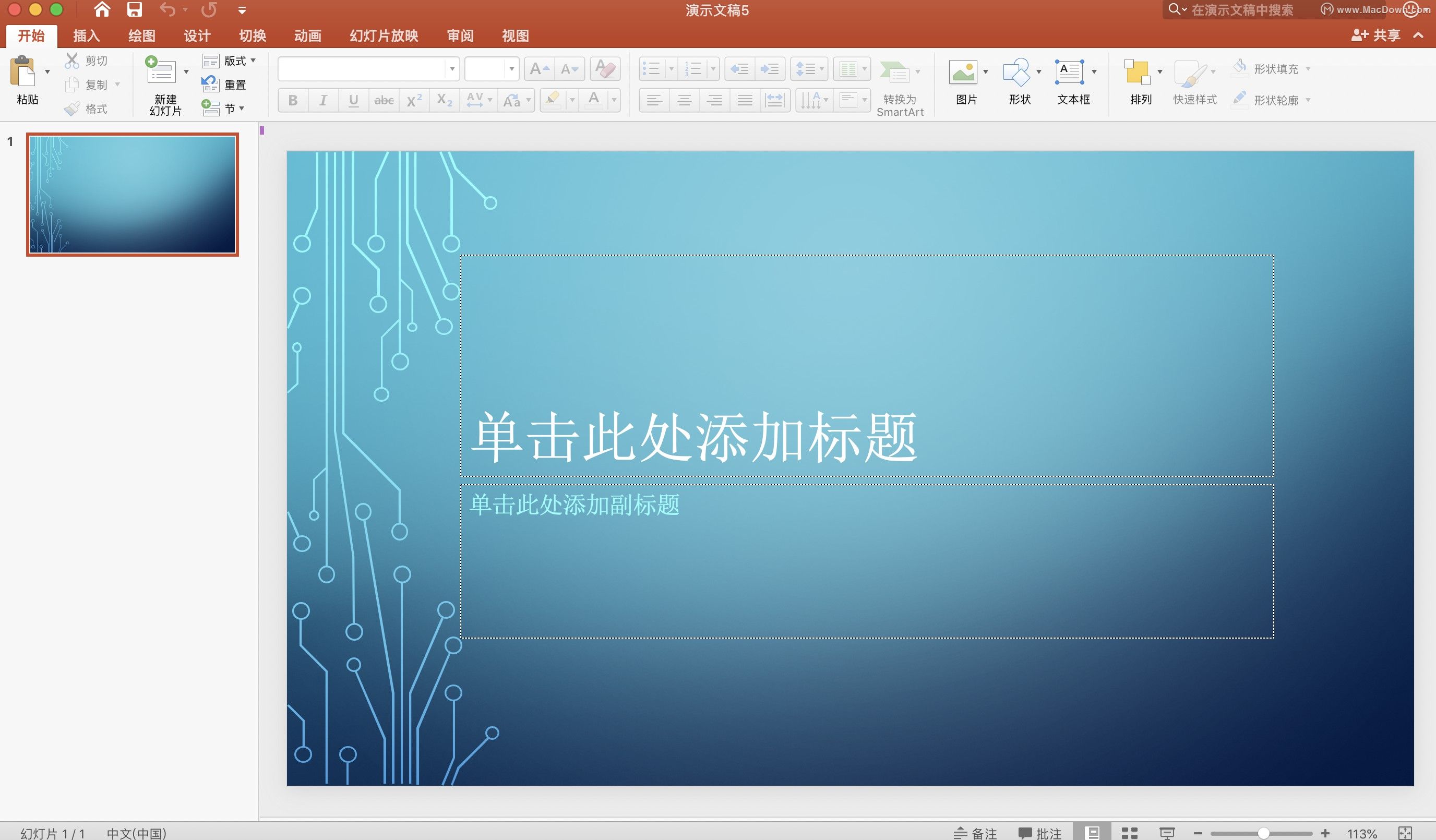Click the zoom slider handle

click(1263, 833)
